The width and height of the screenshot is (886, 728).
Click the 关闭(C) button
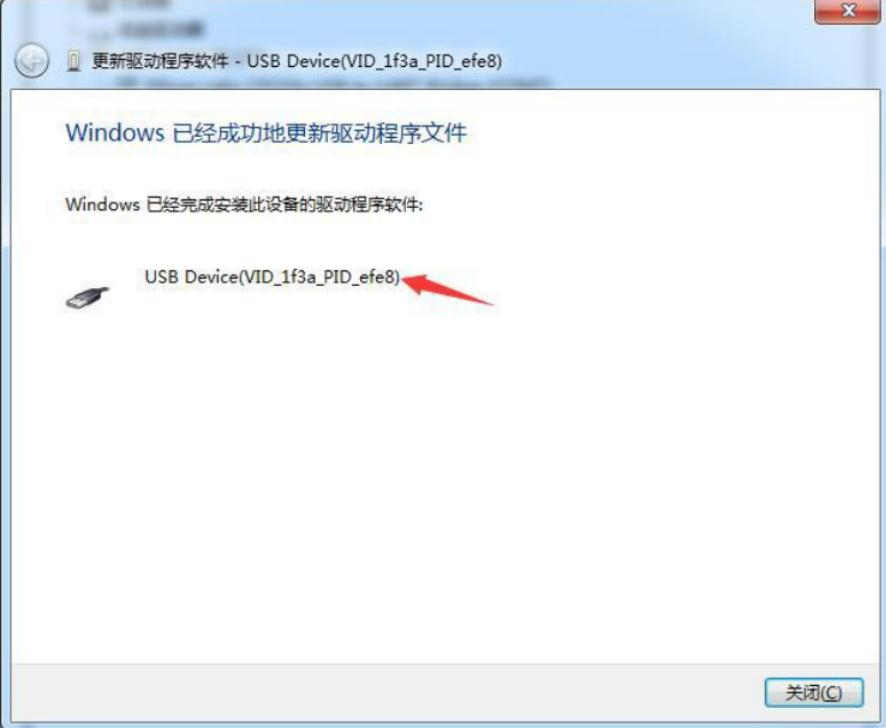pos(814,692)
